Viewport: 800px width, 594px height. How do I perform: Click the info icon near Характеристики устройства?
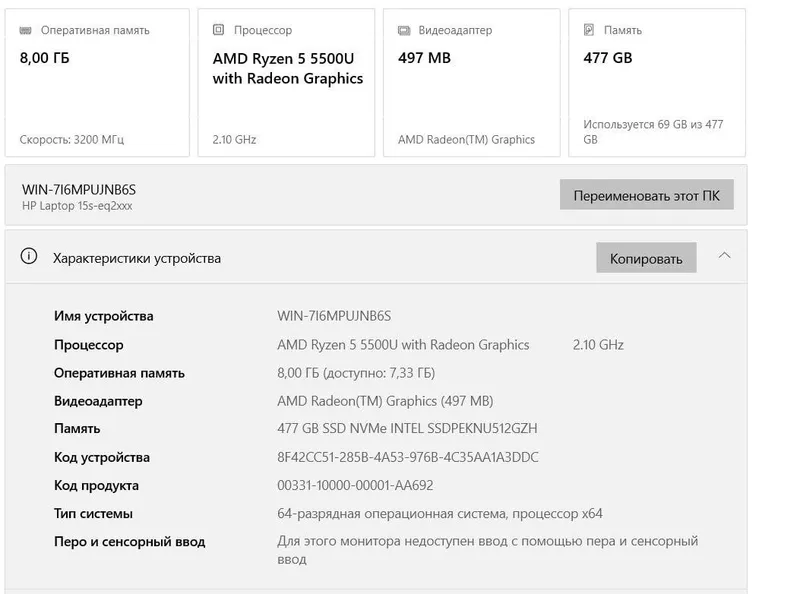(29, 256)
